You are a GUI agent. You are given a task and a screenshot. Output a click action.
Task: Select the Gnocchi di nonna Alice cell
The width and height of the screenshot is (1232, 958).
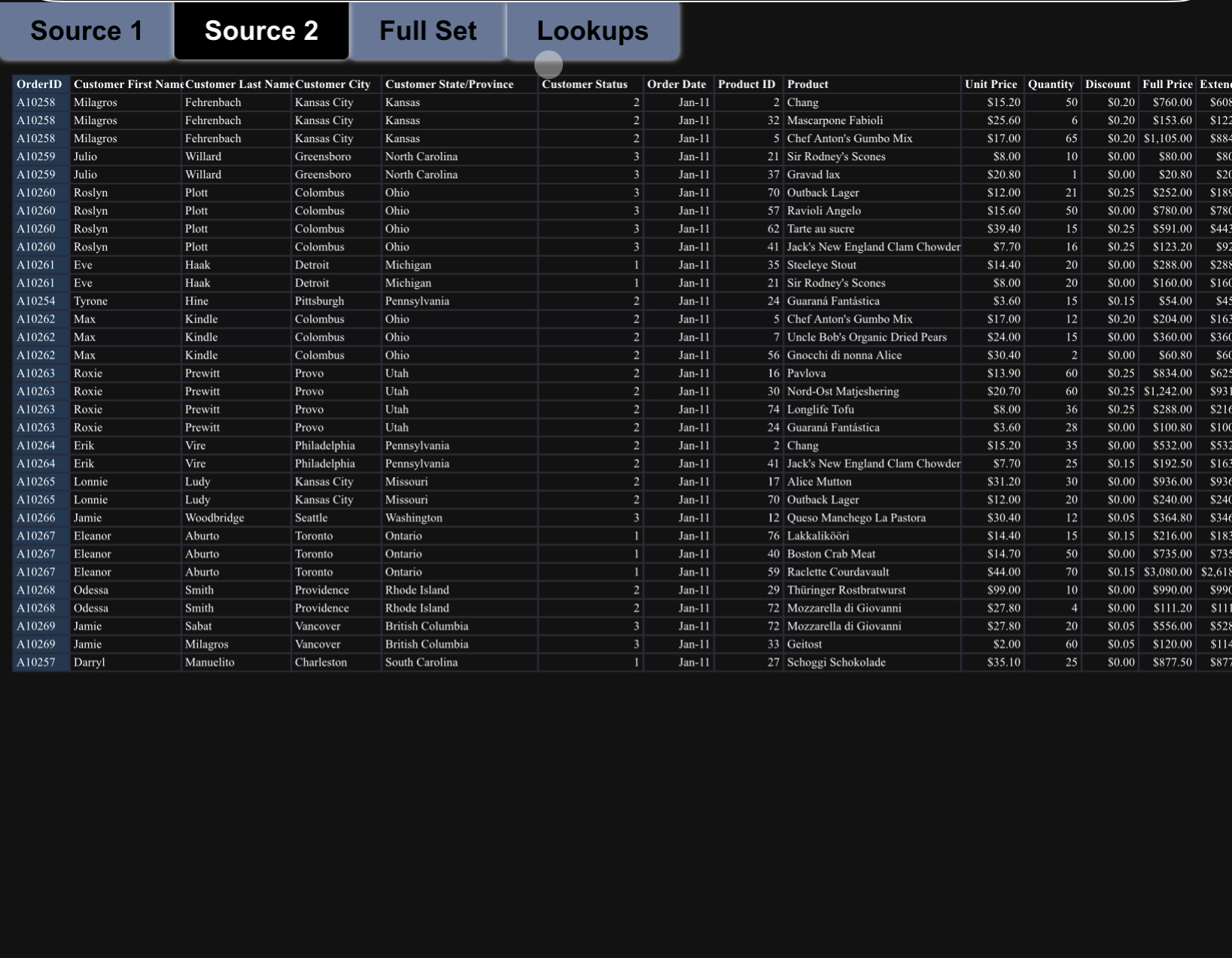[872, 355]
